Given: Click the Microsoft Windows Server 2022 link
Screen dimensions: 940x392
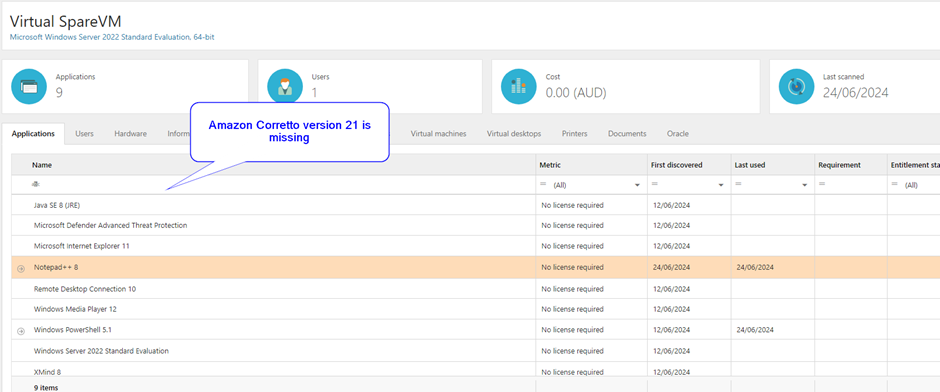Looking at the screenshot, I should pyautogui.click(x=112, y=37).
